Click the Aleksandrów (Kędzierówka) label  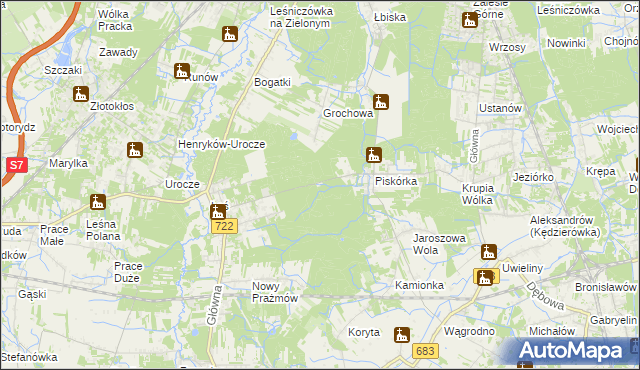coord(565,226)
